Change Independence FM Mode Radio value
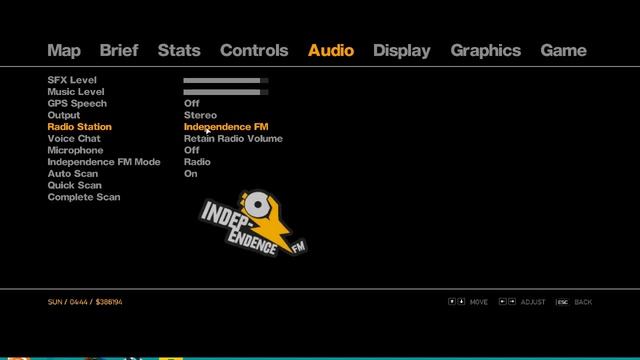Viewport: 640px width, 360px height. tap(197, 162)
